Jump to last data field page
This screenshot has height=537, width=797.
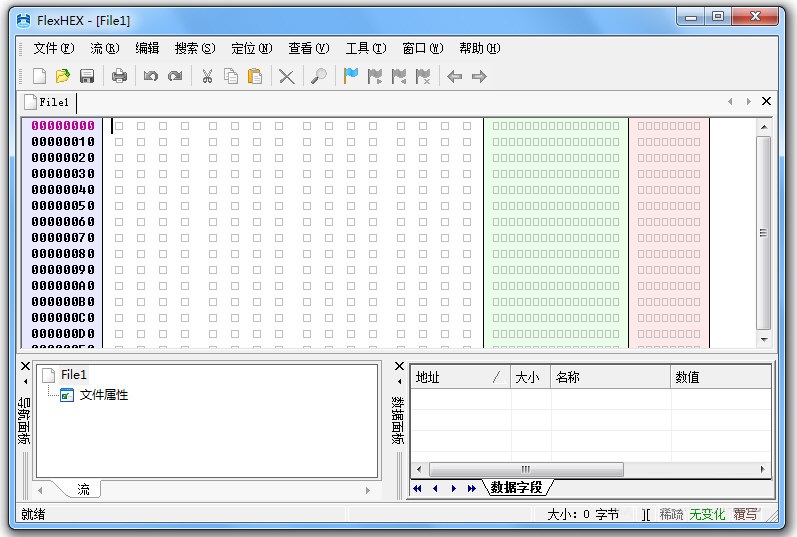tap(472, 488)
